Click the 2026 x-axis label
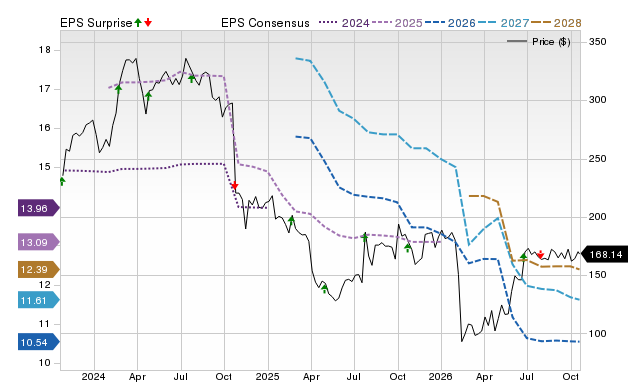 click(x=440, y=376)
